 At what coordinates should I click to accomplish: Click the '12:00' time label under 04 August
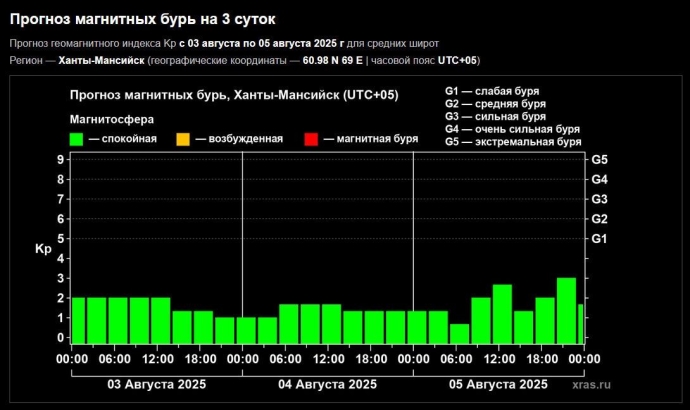(328, 359)
